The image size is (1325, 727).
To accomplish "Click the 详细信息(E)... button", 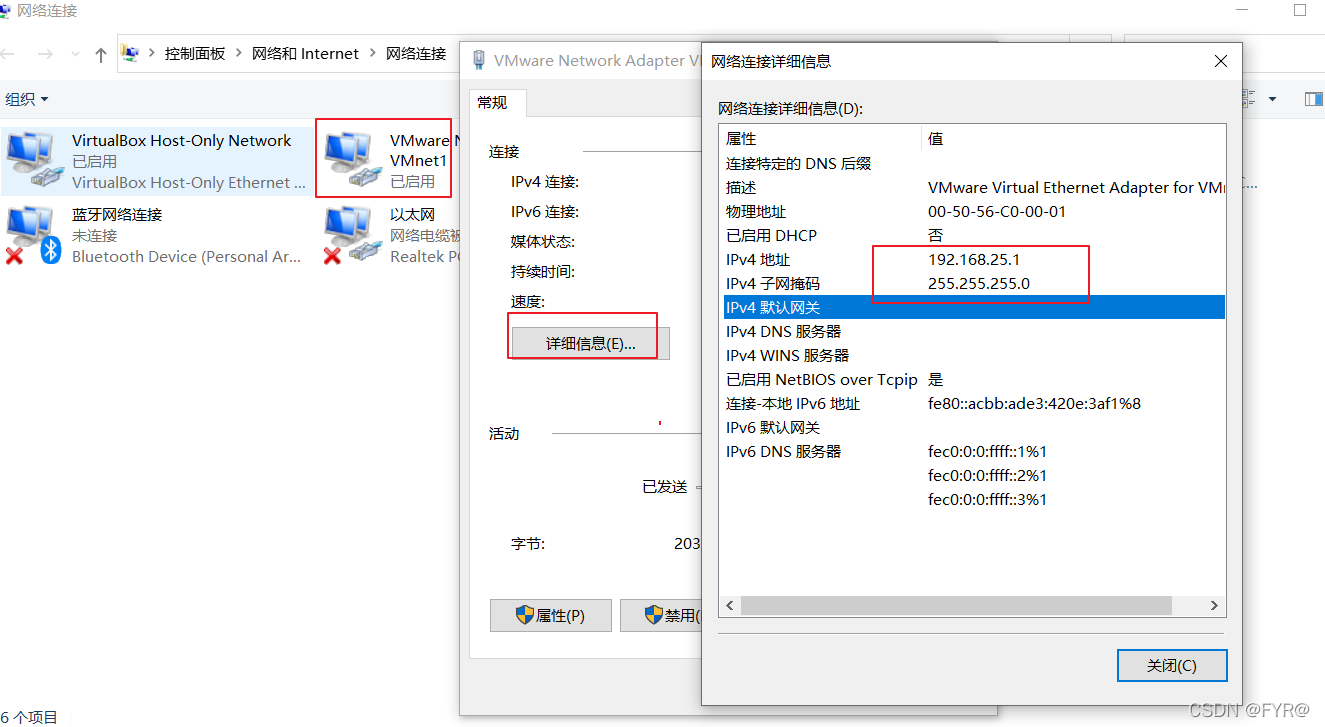I will coord(590,343).
